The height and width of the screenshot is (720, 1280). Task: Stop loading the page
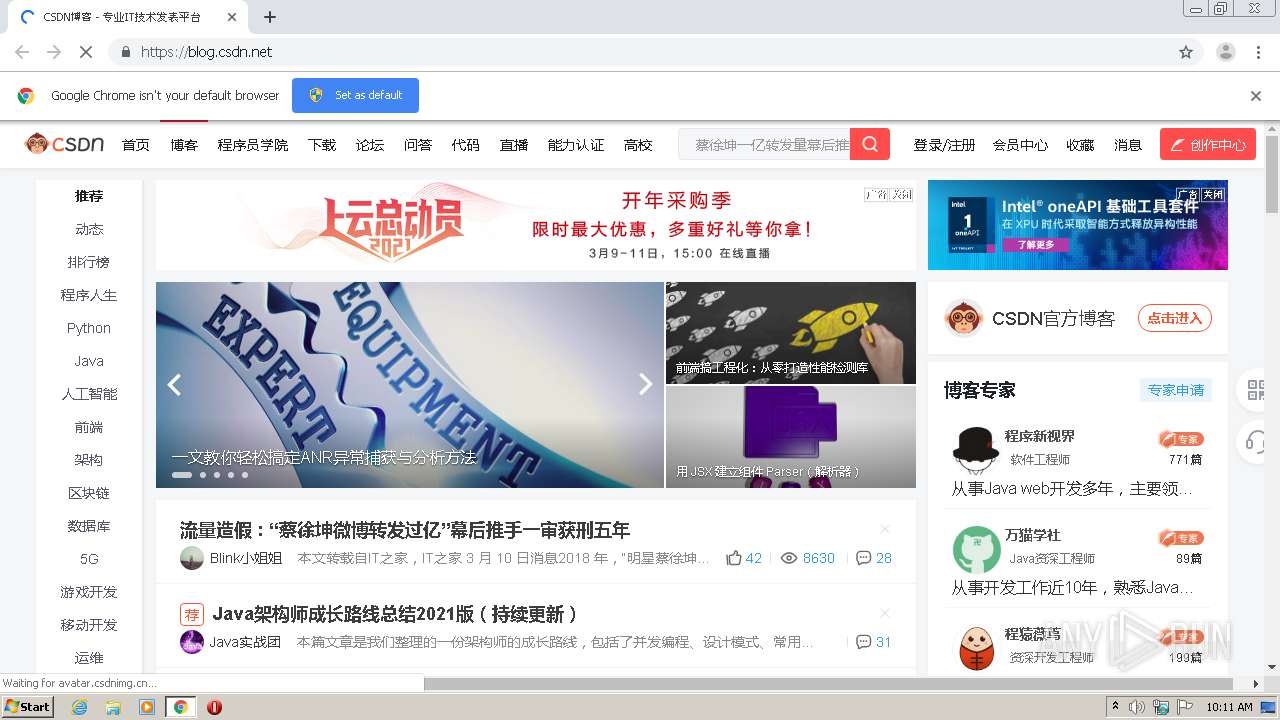pyautogui.click(x=85, y=52)
